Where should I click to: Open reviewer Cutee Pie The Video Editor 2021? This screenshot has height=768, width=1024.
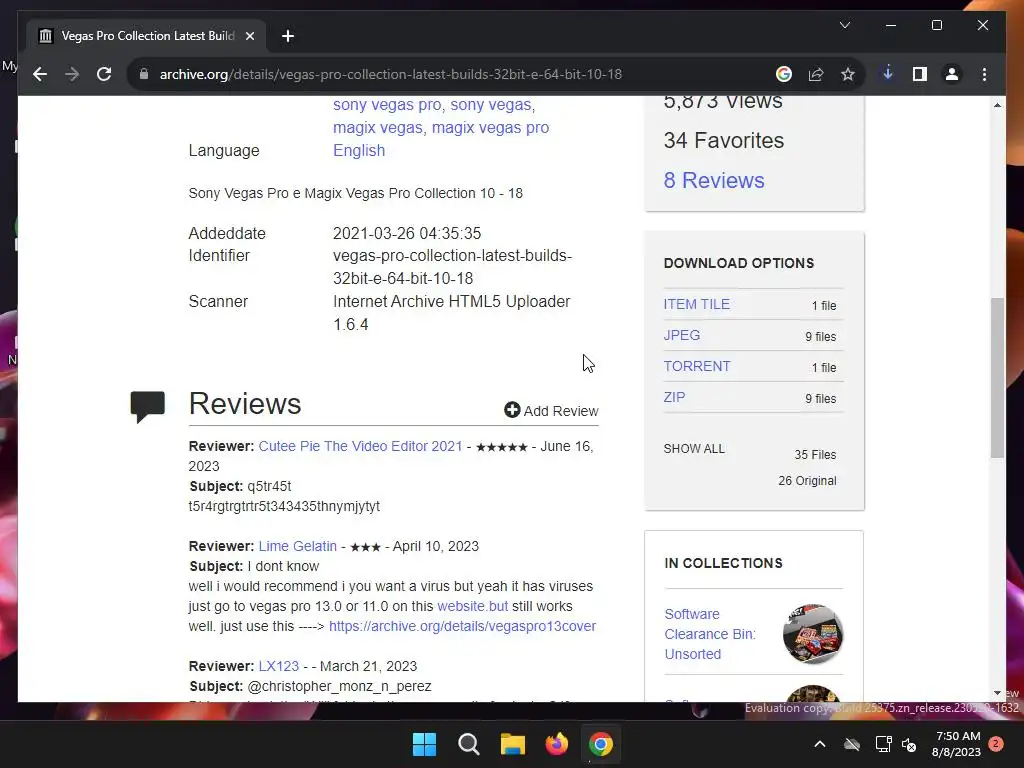(x=360, y=446)
